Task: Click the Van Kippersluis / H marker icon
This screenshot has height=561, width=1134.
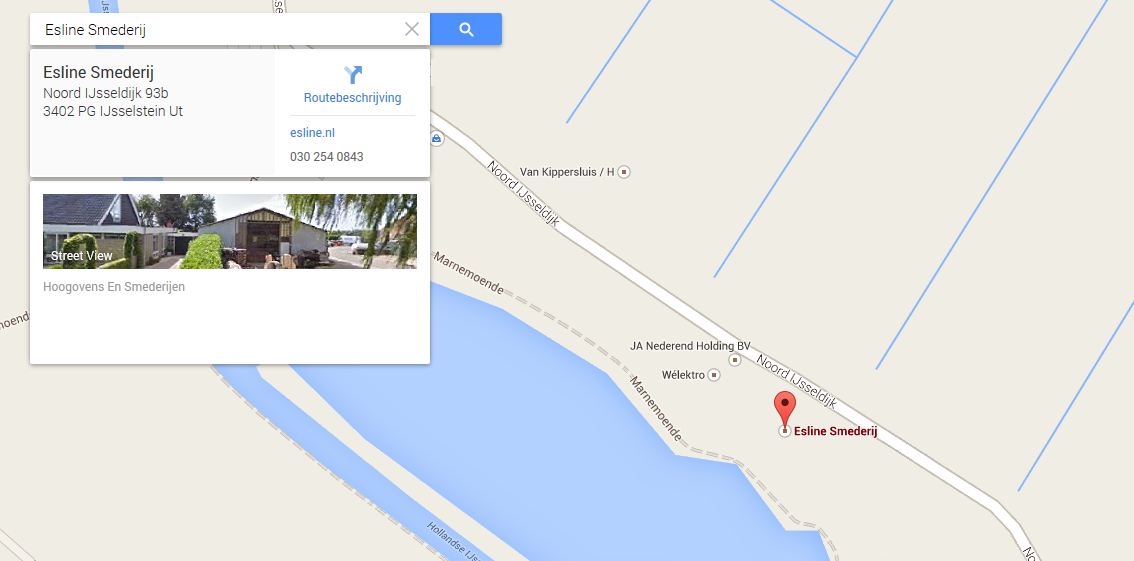Action: pyautogui.click(x=624, y=172)
